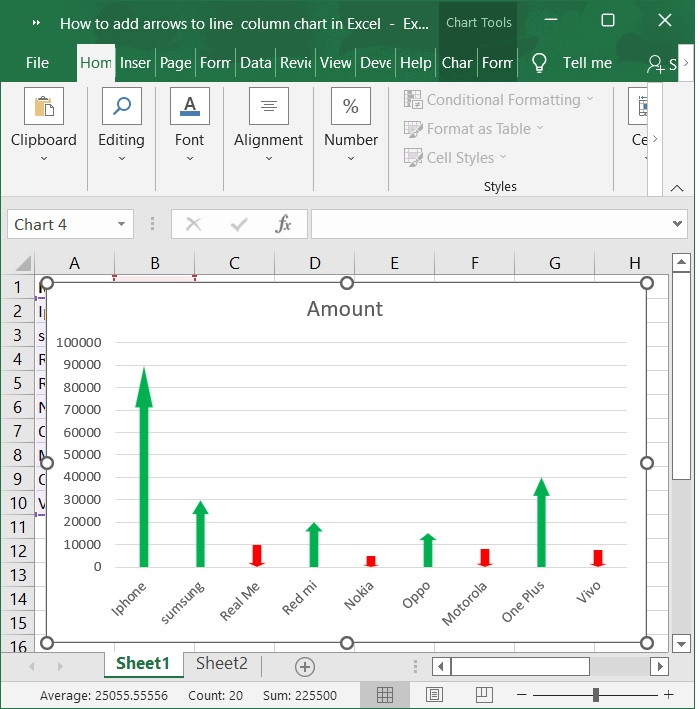Switch to the View ribbon tab

336,63
